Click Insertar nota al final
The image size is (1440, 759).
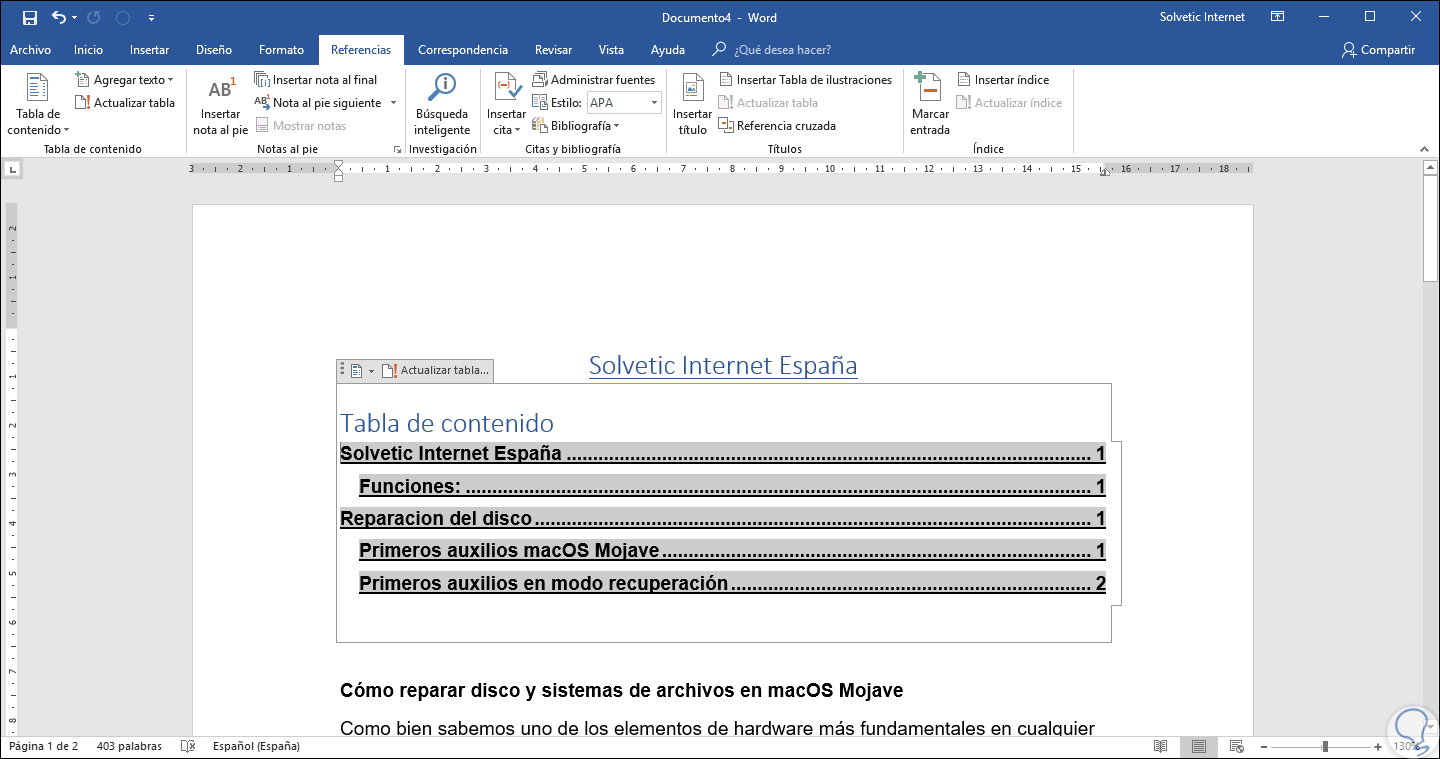pos(316,80)
